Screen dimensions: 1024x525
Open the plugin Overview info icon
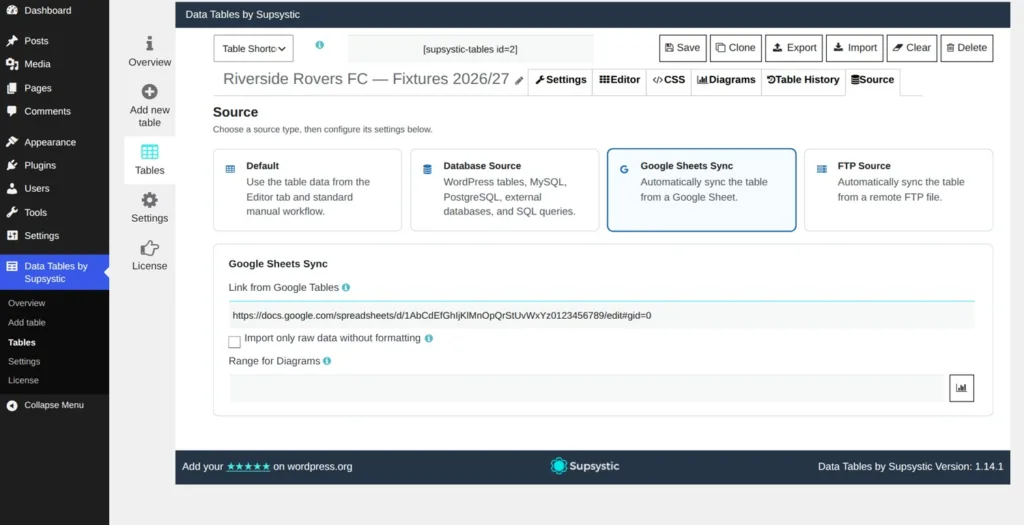point(150,44)
